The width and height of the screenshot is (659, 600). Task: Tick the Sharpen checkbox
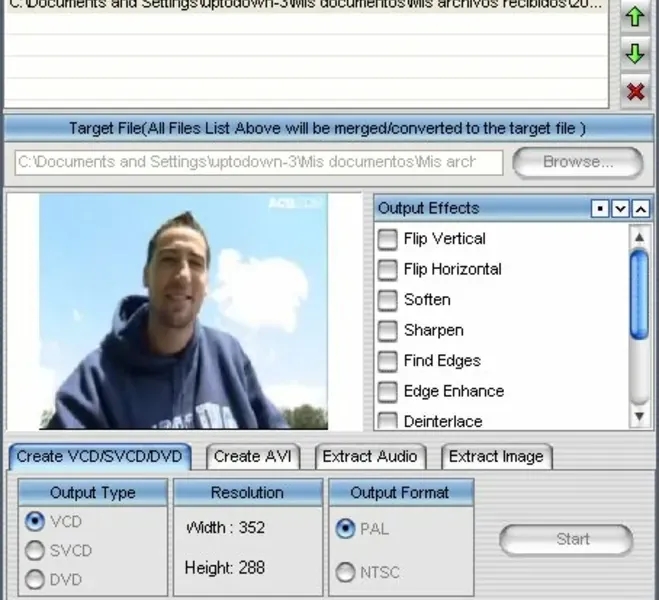click(x=387, y=331)
